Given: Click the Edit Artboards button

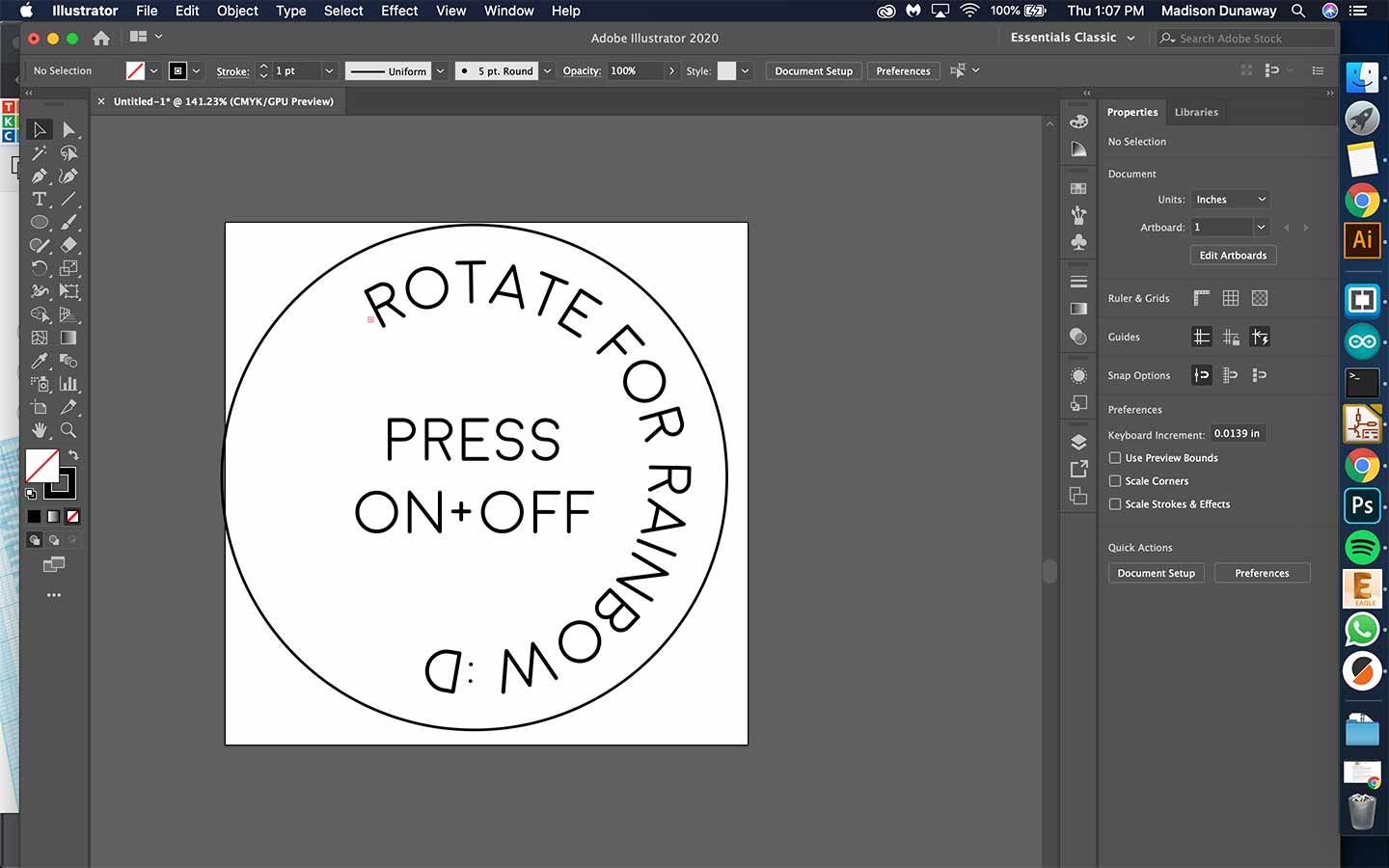Looking at the screenshot, I should pyautogui.click(x=1233, y=256).
